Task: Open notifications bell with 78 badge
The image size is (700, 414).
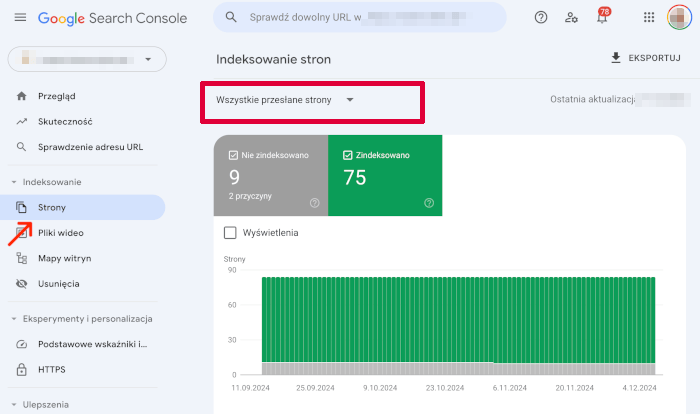Action: click(x=602, y=16)
